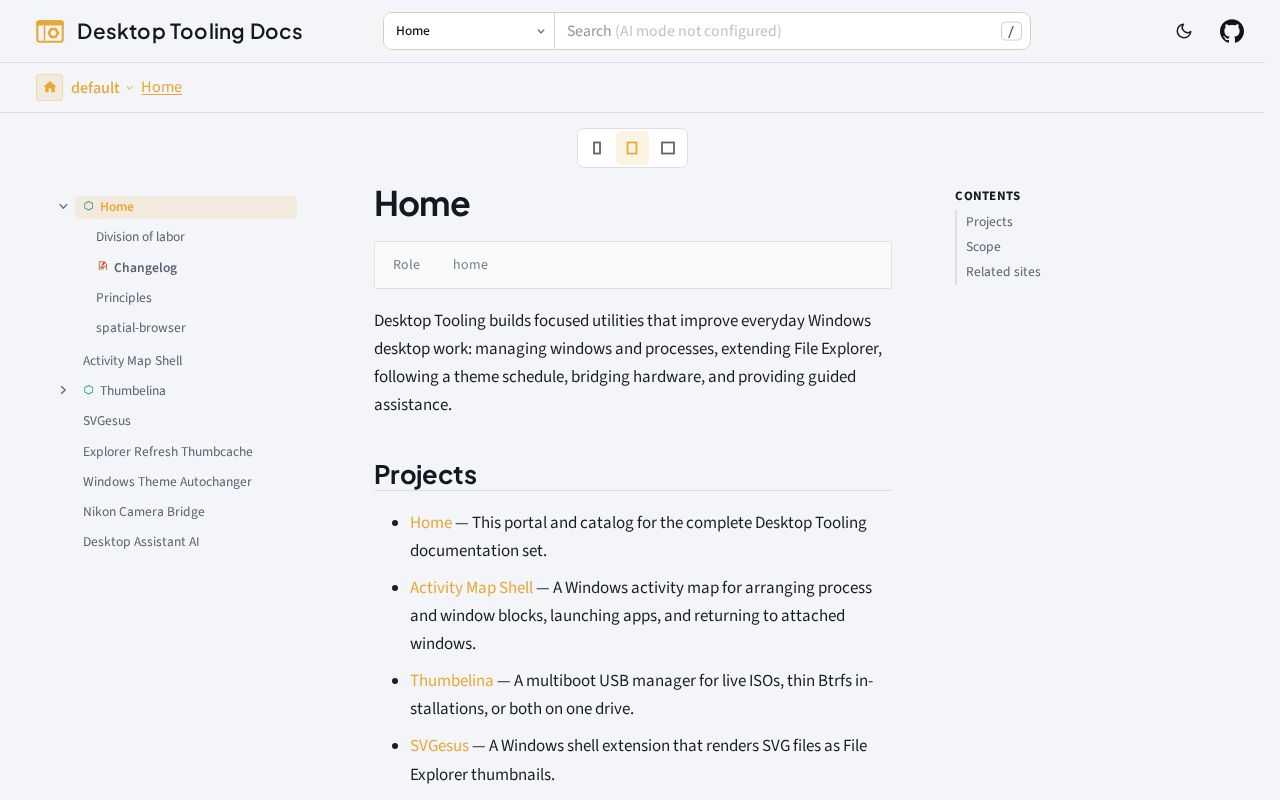Expand the Thumbelina tree section chevron

pos(63,390)
